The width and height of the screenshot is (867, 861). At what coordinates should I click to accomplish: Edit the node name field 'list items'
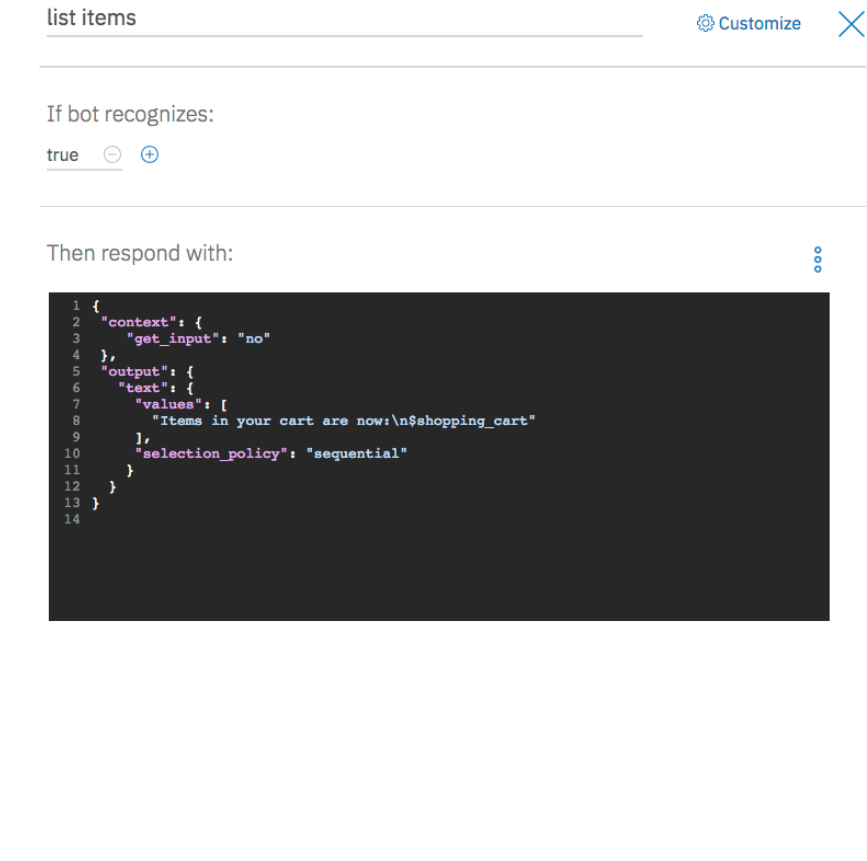point(344,19)
